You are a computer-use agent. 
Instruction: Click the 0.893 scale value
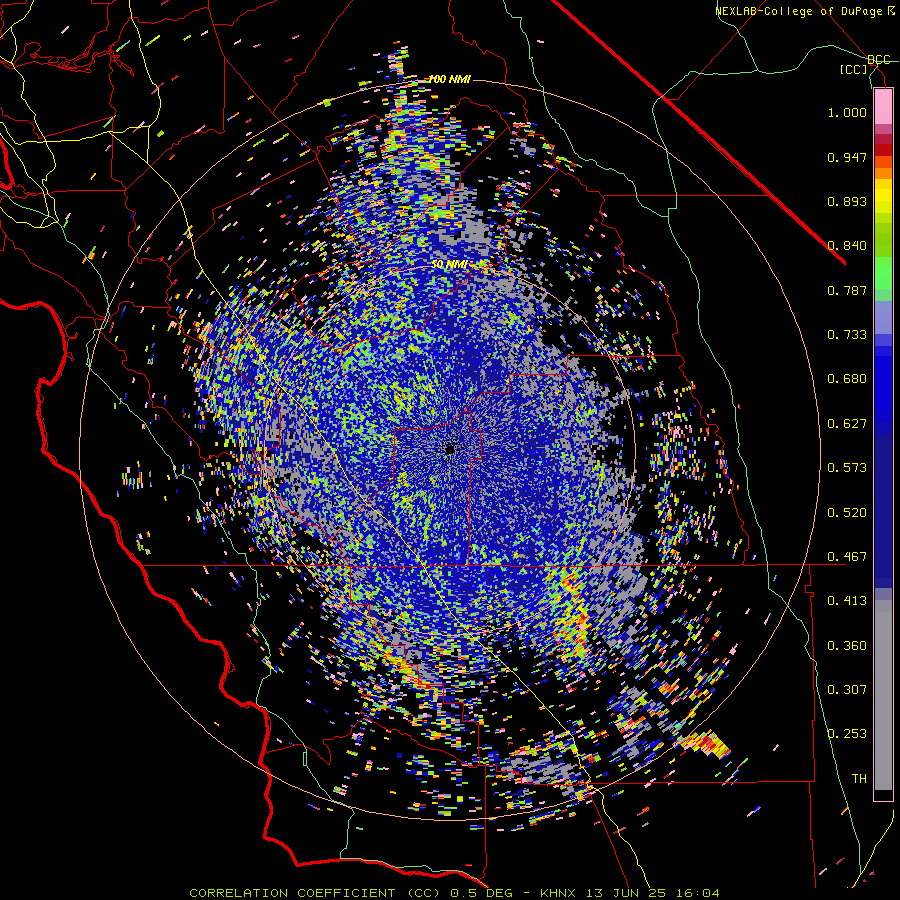click(x=847, y=201)
